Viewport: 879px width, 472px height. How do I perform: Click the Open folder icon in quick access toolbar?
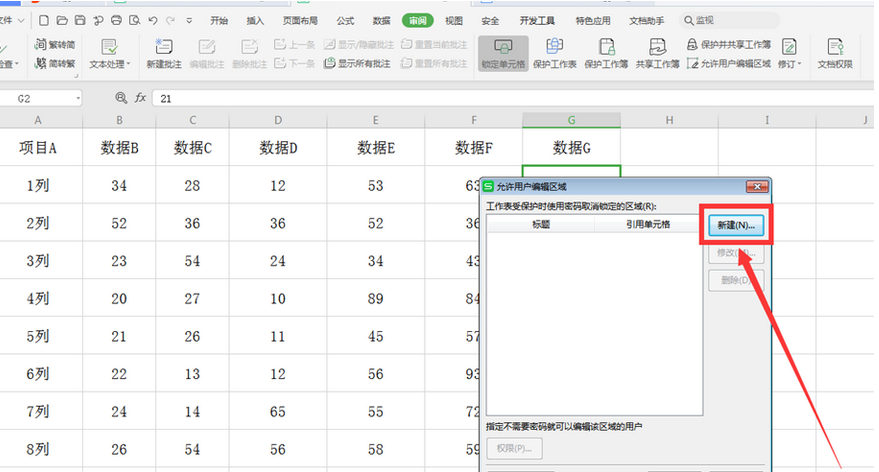point(62,21)
